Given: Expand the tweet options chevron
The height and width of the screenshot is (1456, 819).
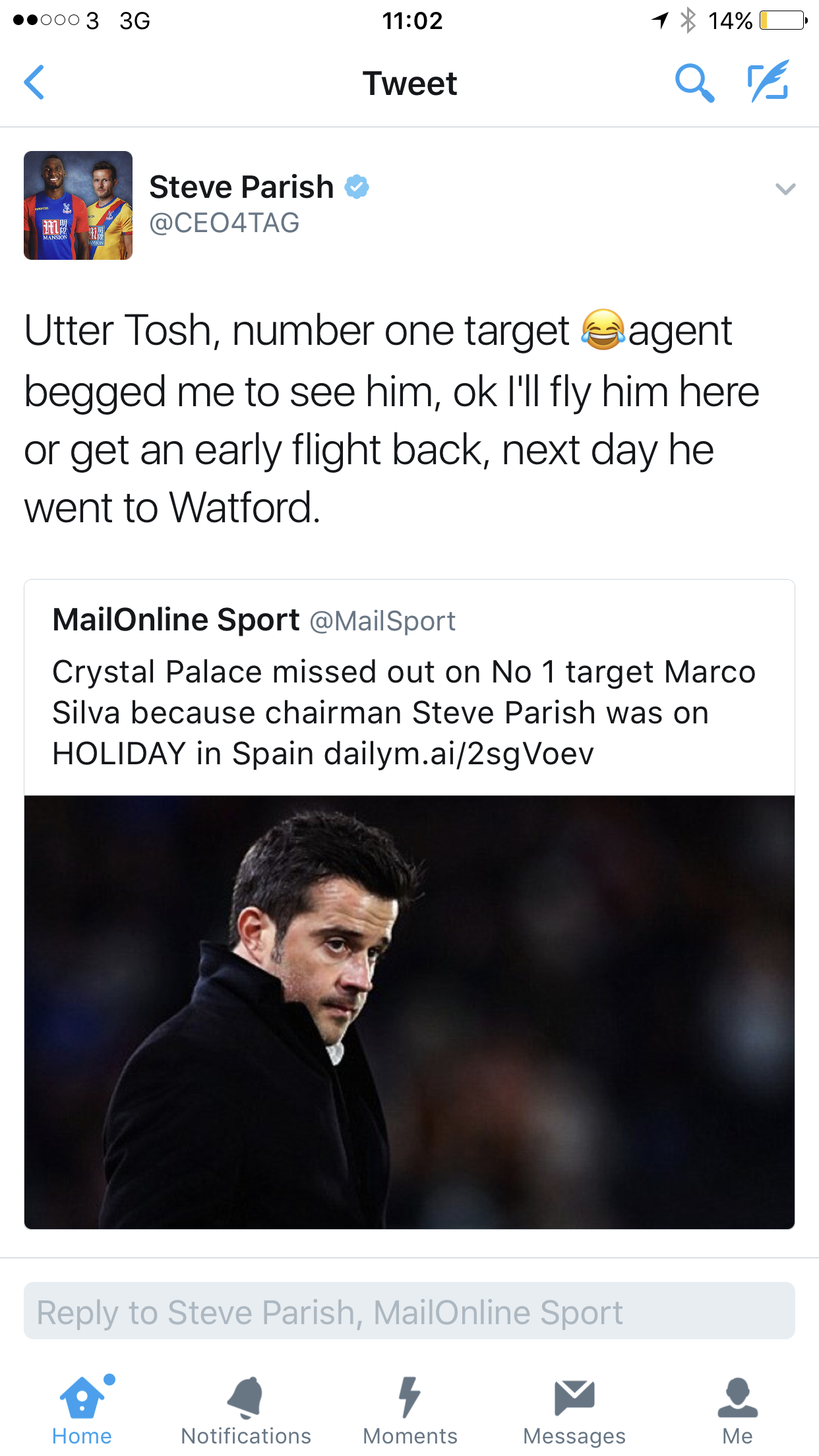Looking at the screenshot, I should tap(785, 189).
